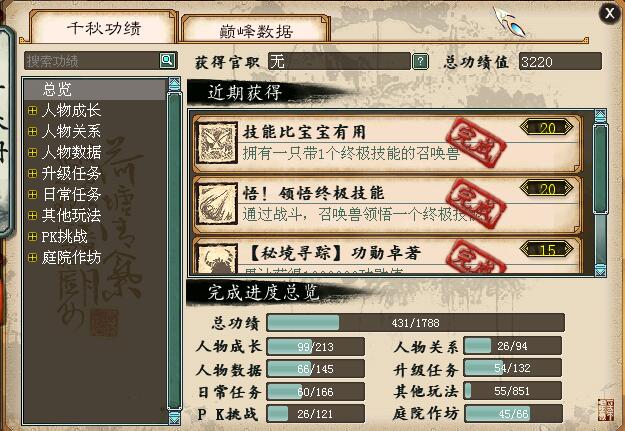This screenshot has width=625, height=431.
Task: Open the question mark help icon
Action: click(420, 61)
